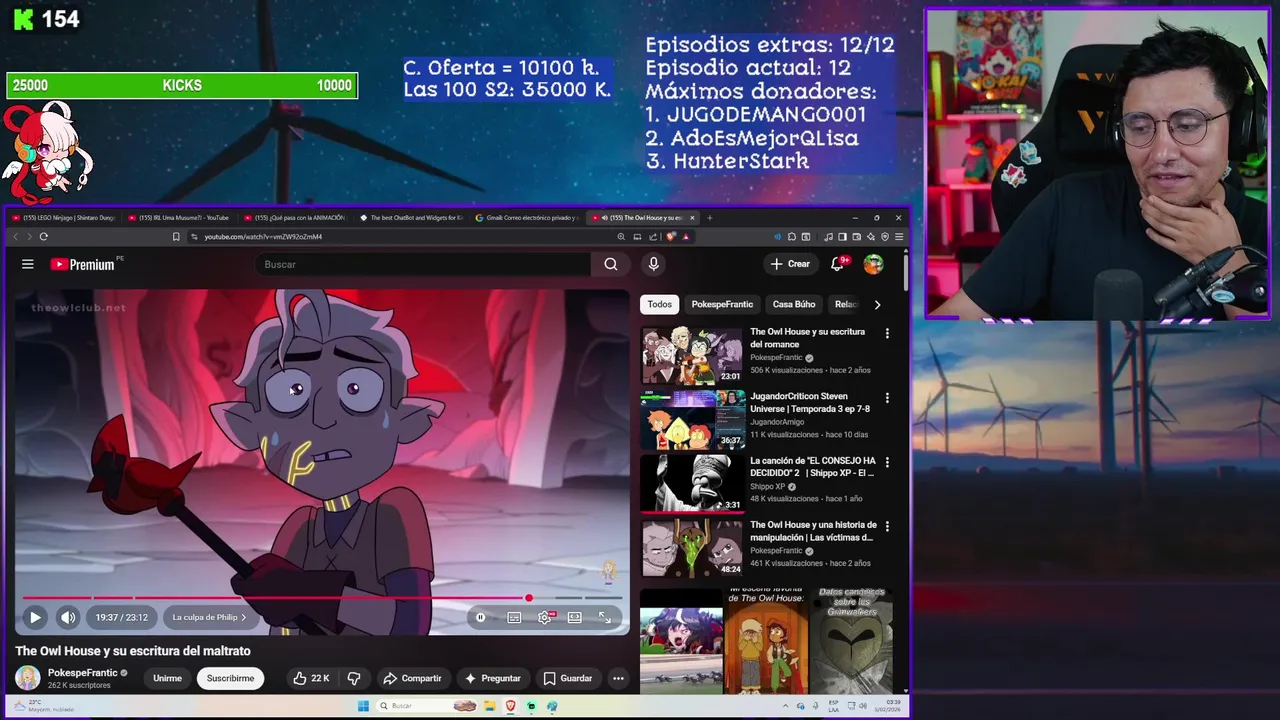This screenshot has width=1280, height=720.
Task: Switch to theater mode in the player
Action: (x=575, y=617)
